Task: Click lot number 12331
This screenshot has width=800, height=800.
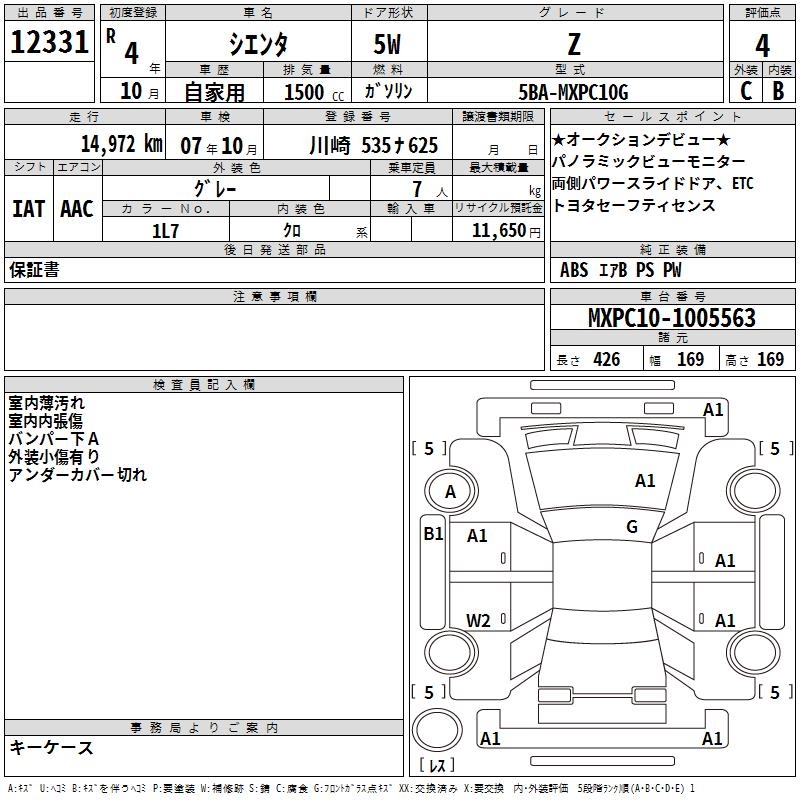Action: tap(49, 42)
